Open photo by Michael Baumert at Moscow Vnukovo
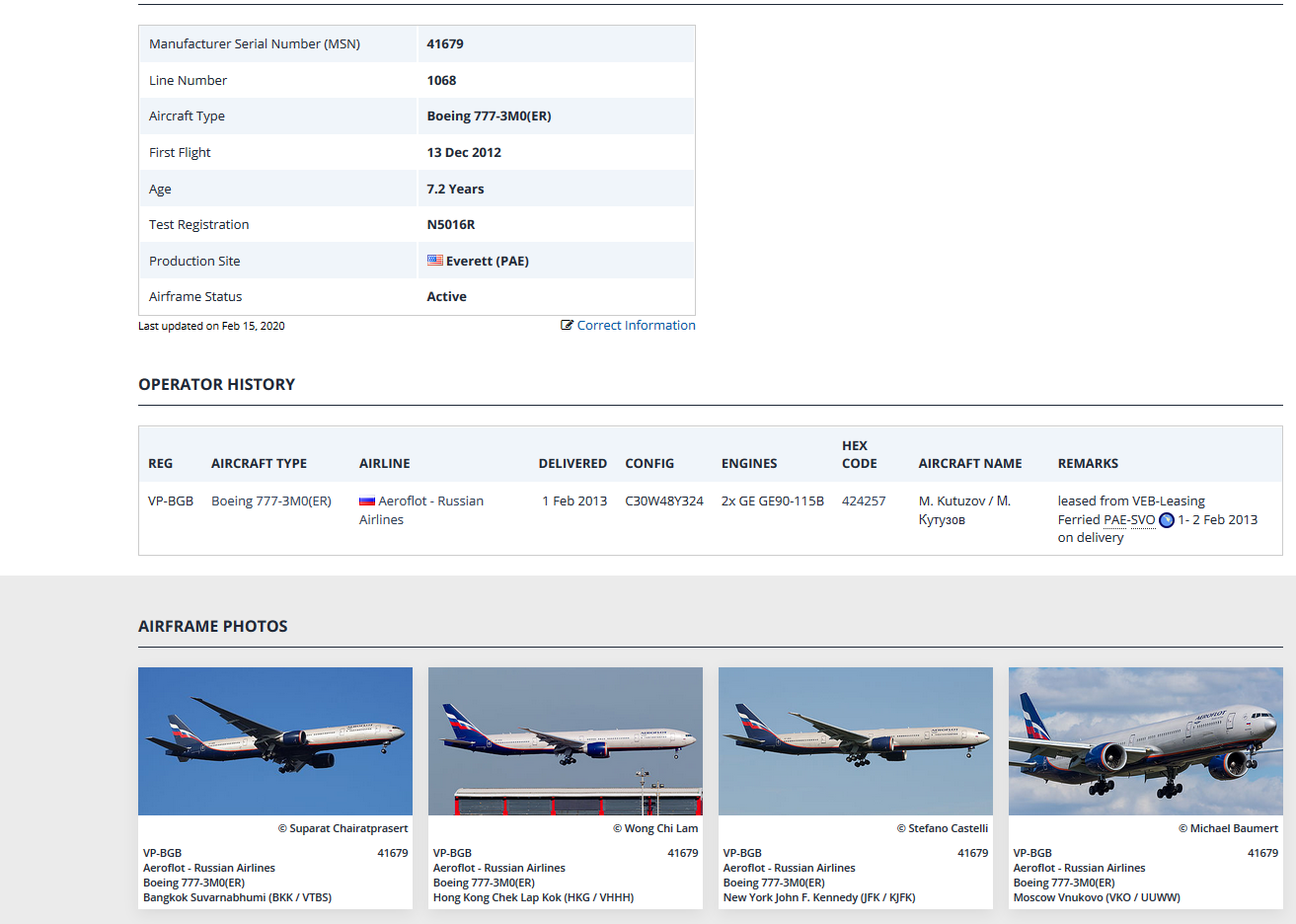Image resolution: width=1296 pixels, height=924 pixels. pyautogui.click(x=1146, y=741)
